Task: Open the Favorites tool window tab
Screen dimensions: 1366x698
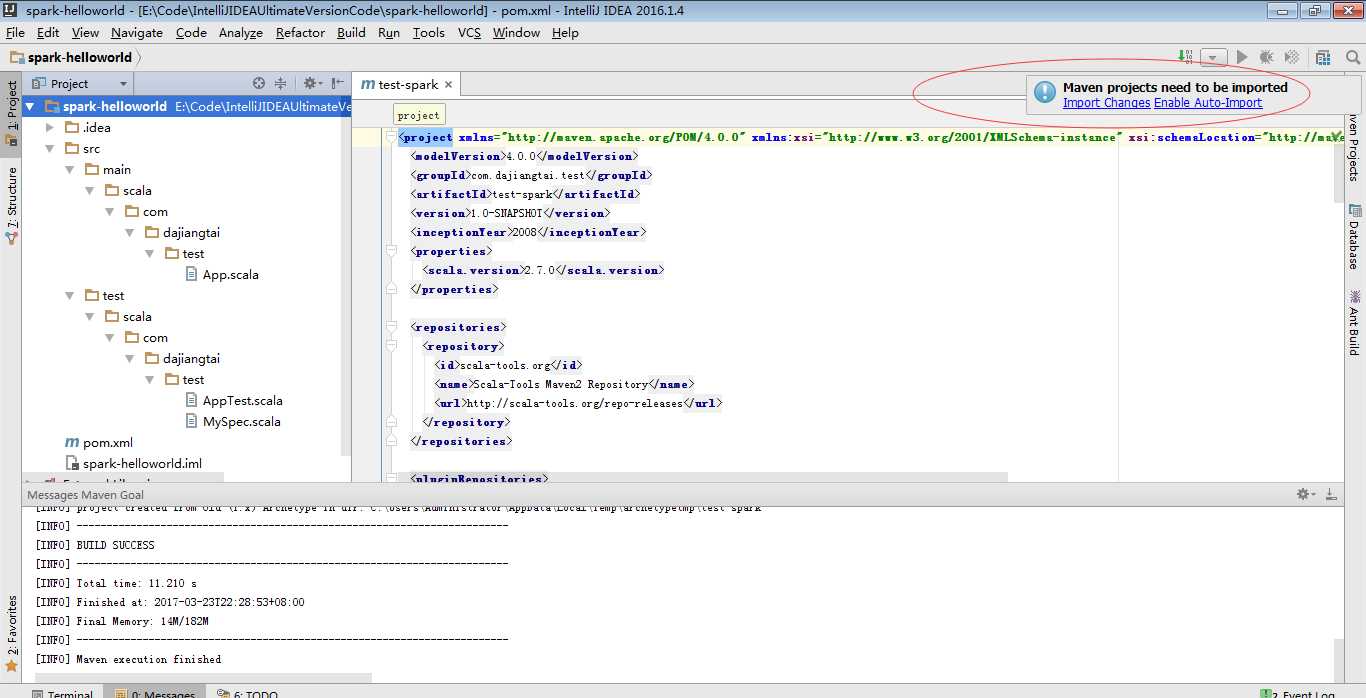Action: coord(11,634)
